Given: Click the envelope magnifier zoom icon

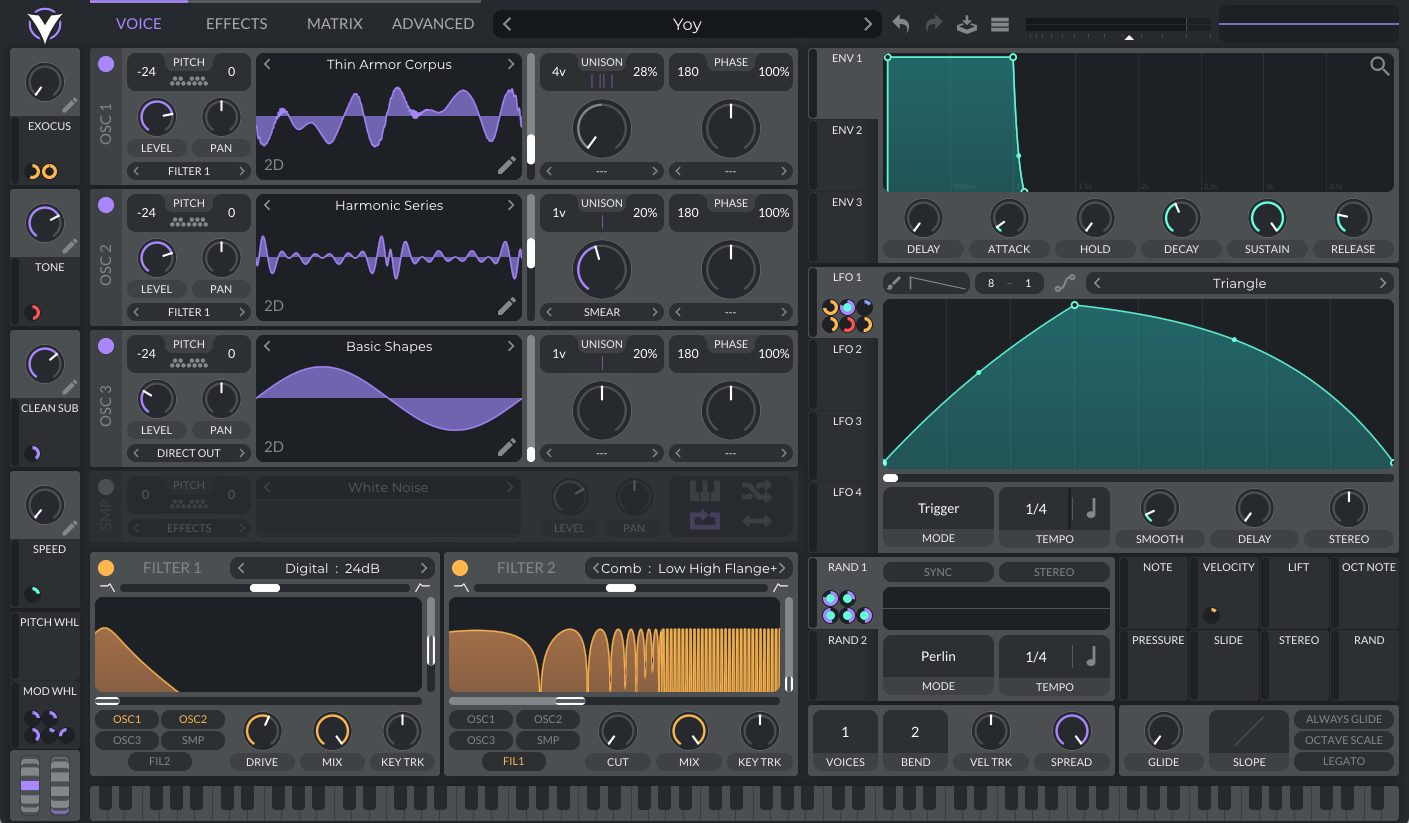Looking at the screenshot, I should click(1380, 66).
